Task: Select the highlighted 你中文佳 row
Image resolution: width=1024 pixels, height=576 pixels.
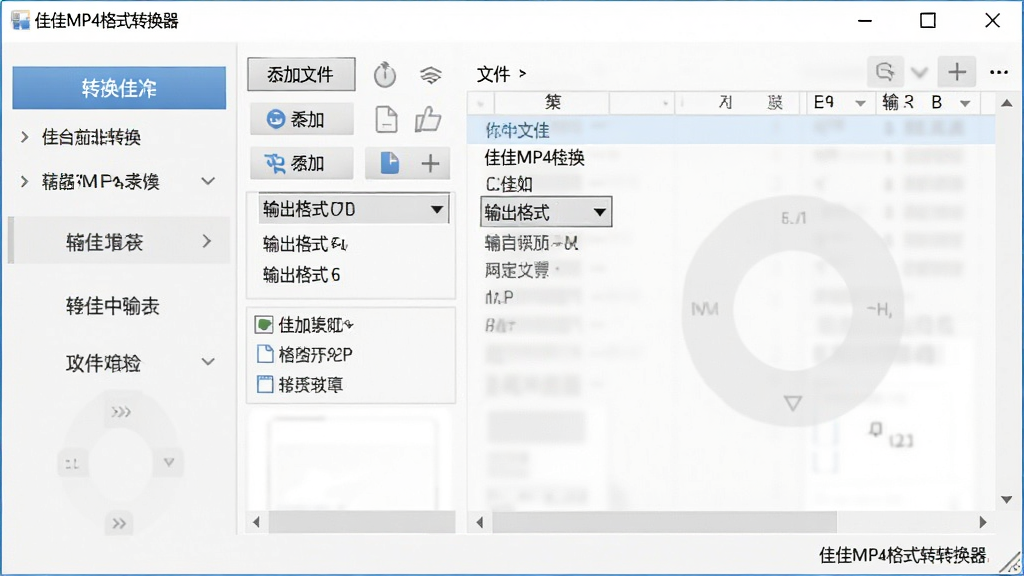Action: click(731, 131)
